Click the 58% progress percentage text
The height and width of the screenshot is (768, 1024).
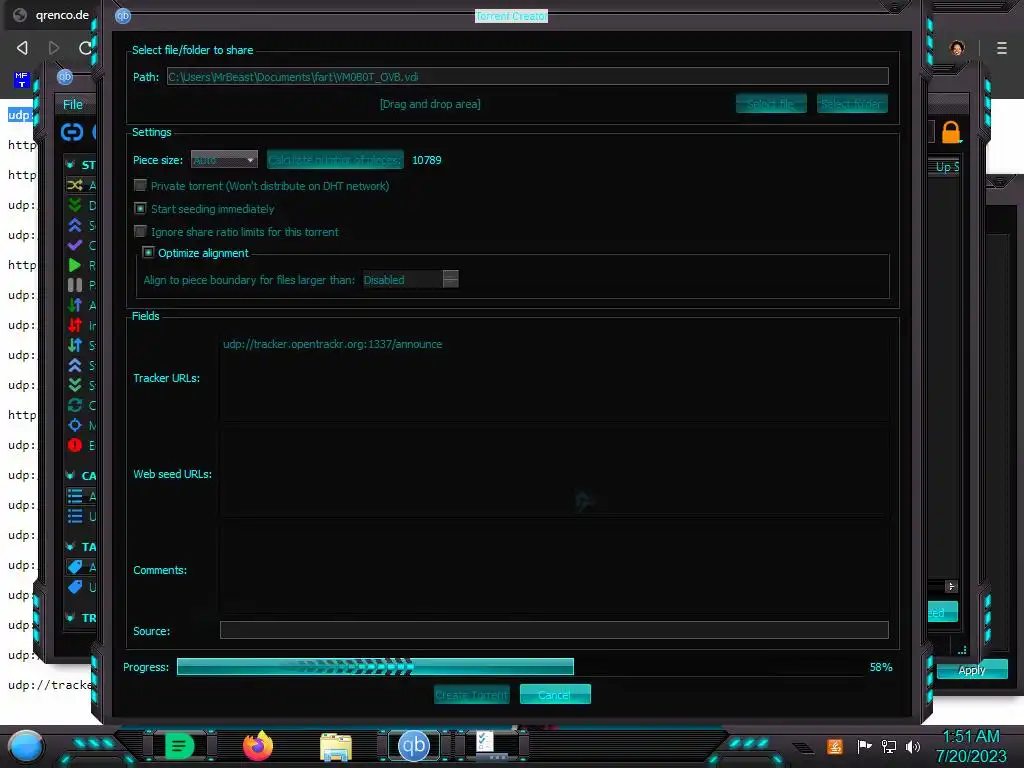[x=881, y=667]
